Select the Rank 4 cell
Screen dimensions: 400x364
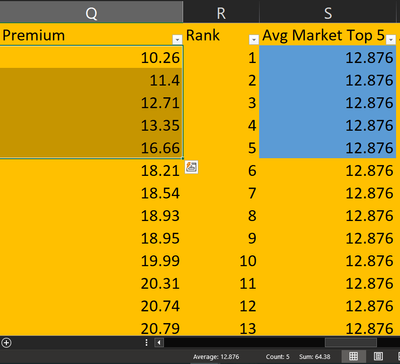point(221,125)
